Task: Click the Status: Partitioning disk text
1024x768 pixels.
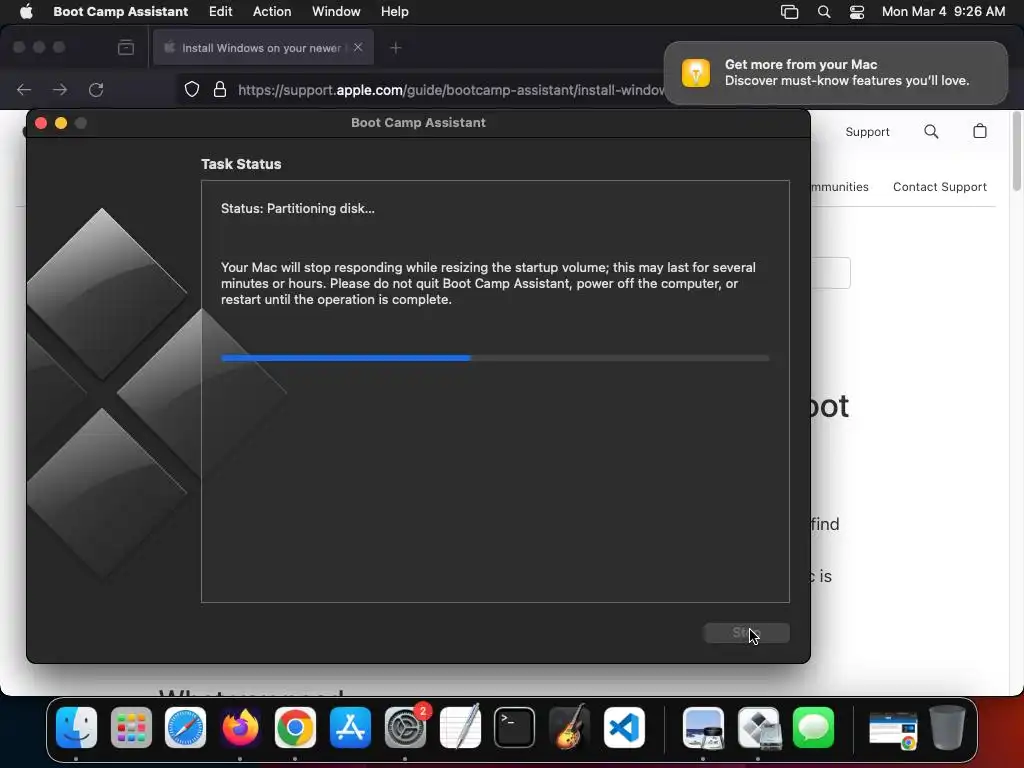Action: tap(298, 208)
